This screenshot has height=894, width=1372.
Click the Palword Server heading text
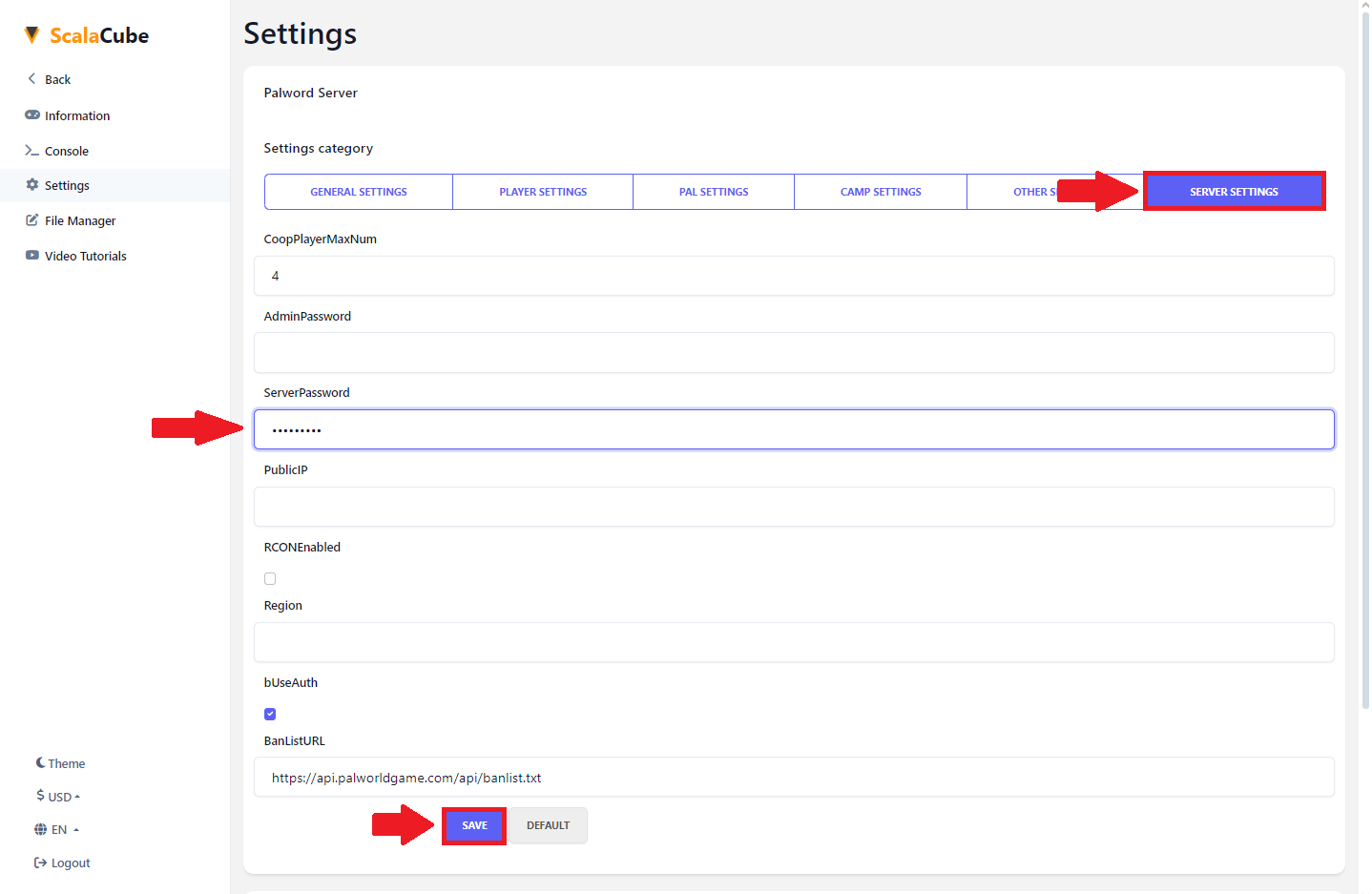[310, 93]
